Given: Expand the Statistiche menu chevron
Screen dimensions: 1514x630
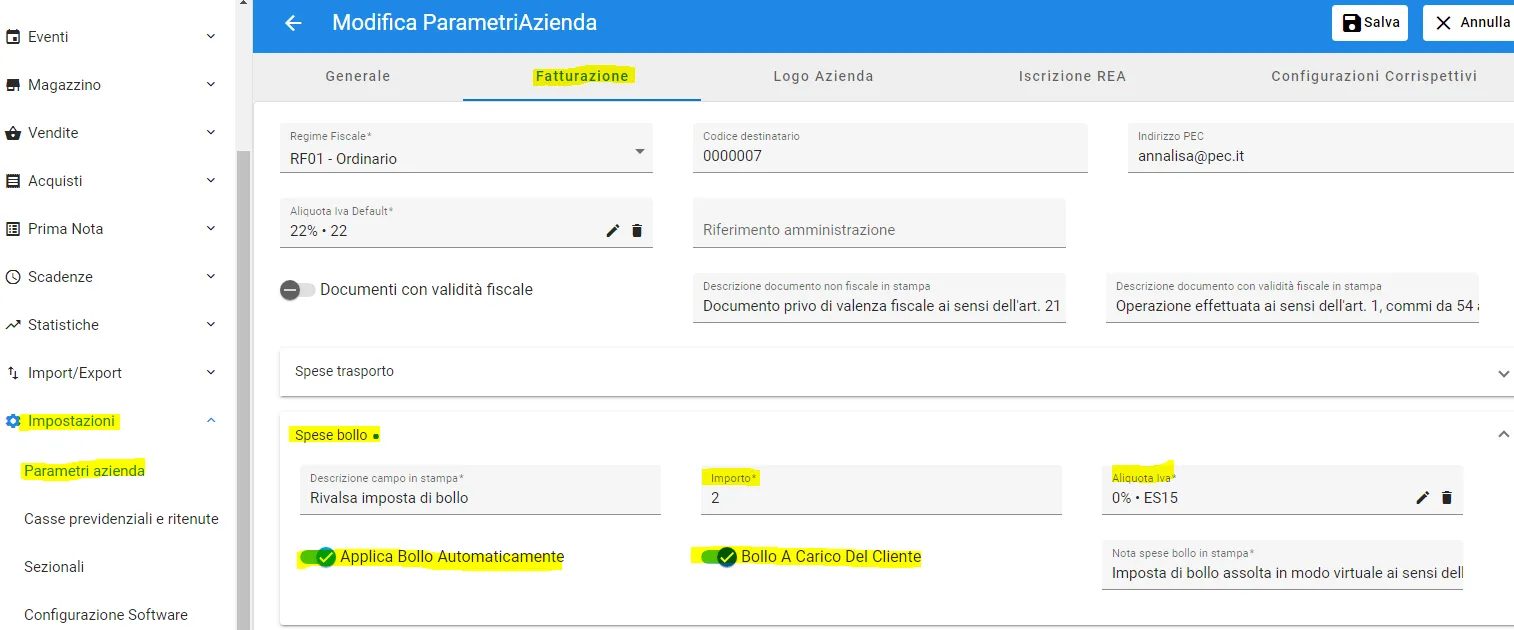Looking at the screenshot, I should click(x=211, y=325).
